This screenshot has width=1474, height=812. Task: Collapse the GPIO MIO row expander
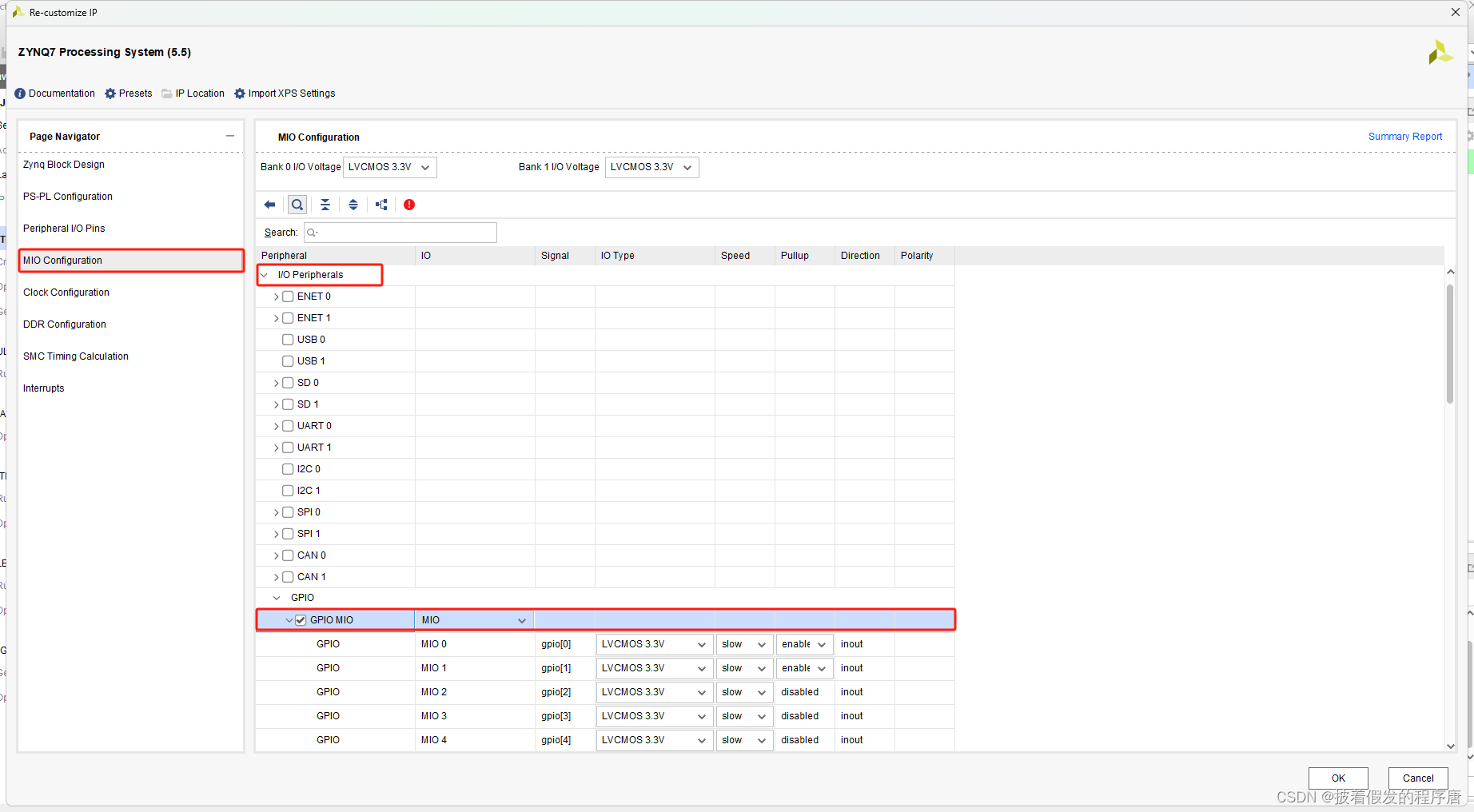[x=289, y=620]
